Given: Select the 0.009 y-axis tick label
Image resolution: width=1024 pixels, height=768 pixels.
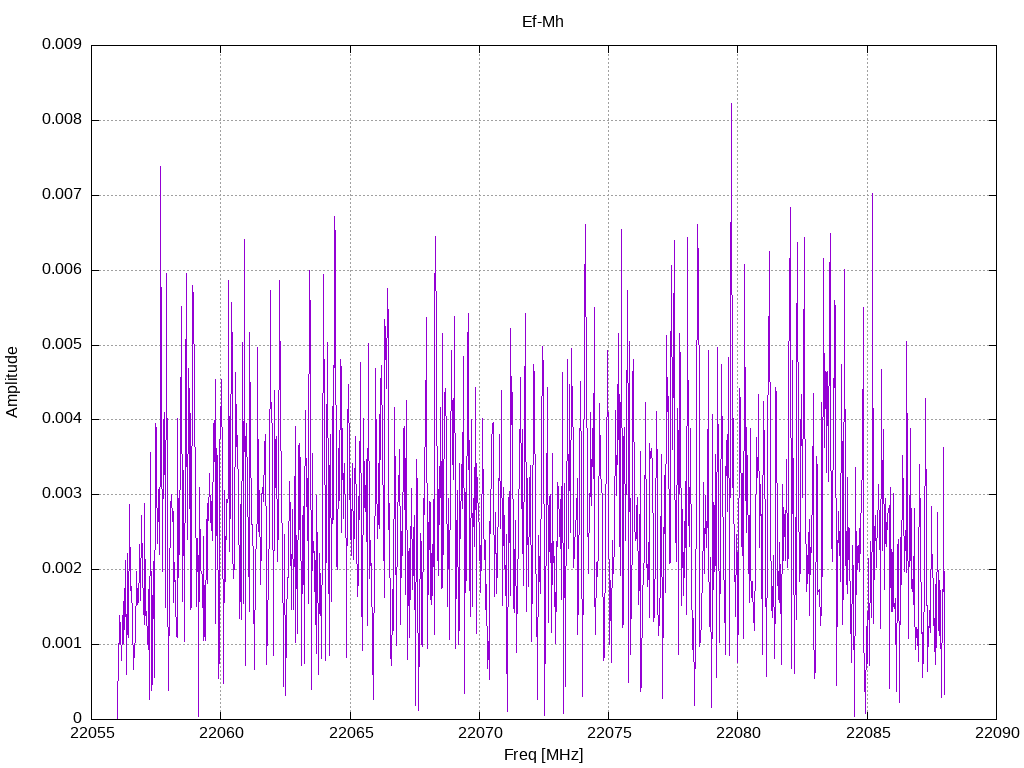Looking at the screenshot, I should [x=61, y=45].
